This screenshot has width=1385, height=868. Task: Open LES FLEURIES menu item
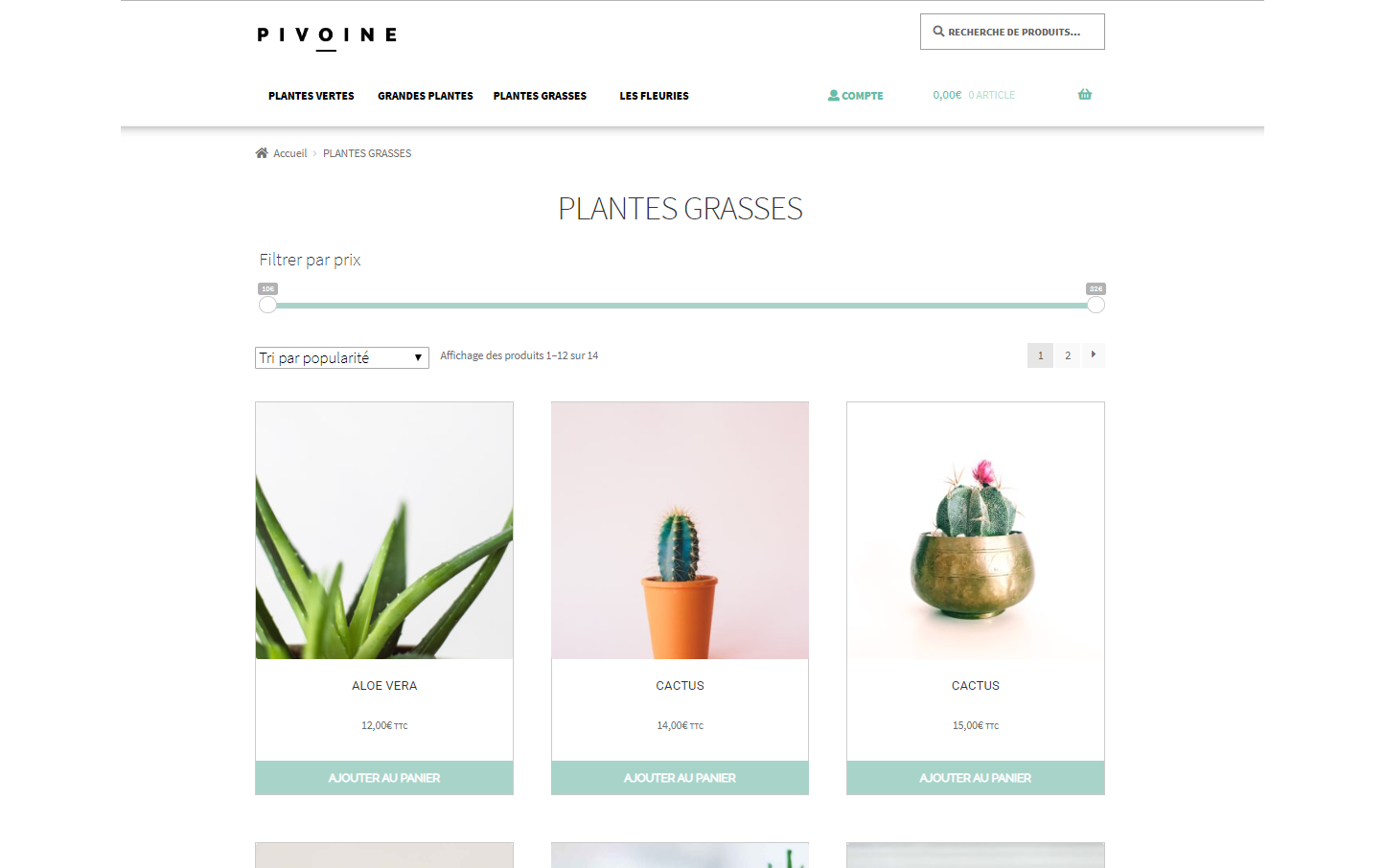click(654, 96)
